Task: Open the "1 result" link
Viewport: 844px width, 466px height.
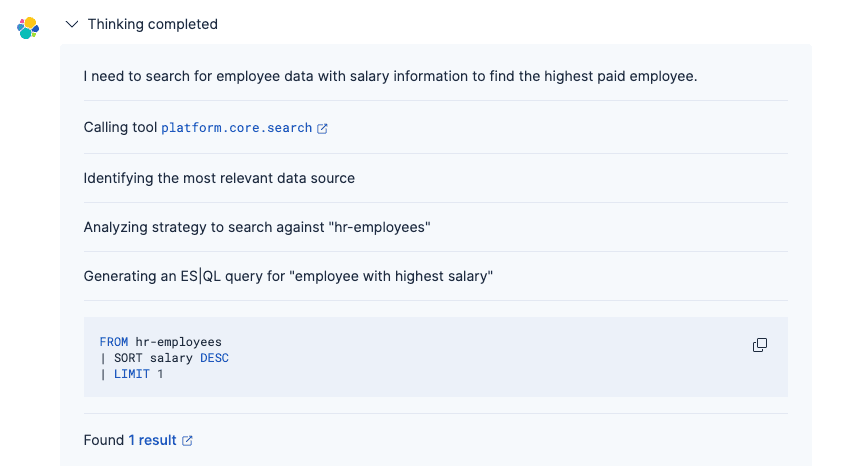Action: (x=152, y=440)
